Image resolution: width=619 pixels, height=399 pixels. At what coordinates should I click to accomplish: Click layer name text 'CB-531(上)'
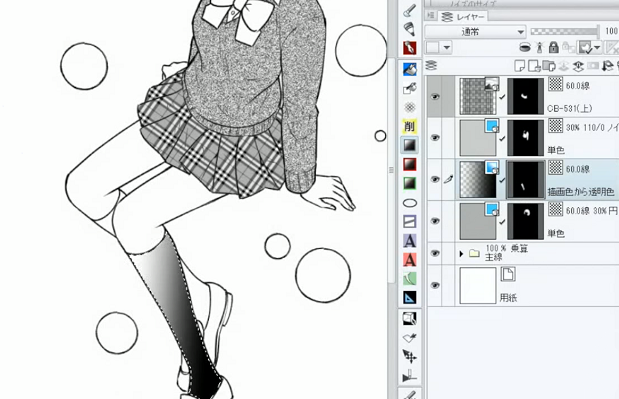pos(570,108)
